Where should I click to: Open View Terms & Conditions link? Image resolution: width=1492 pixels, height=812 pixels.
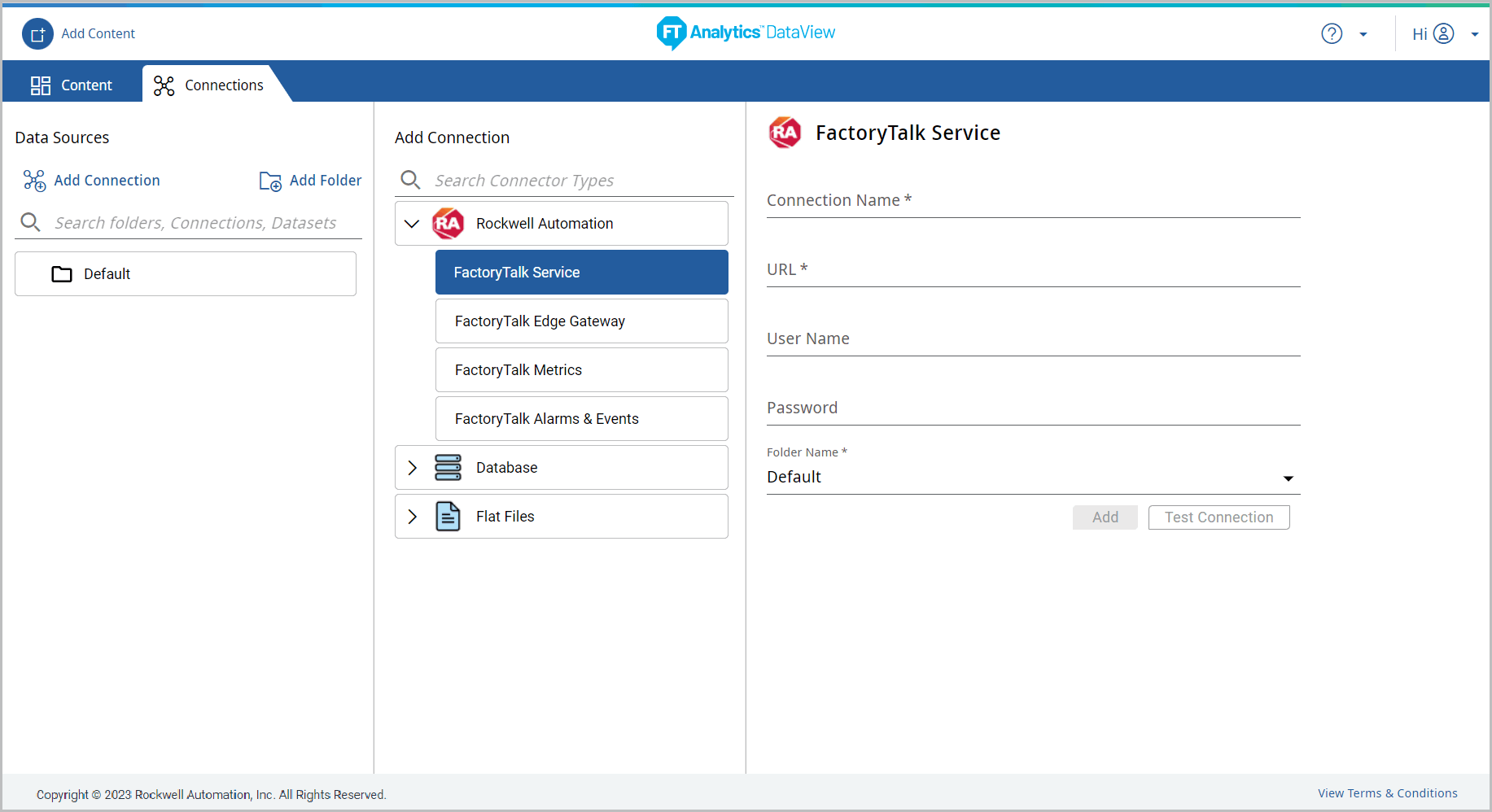tap(1388, 793)
